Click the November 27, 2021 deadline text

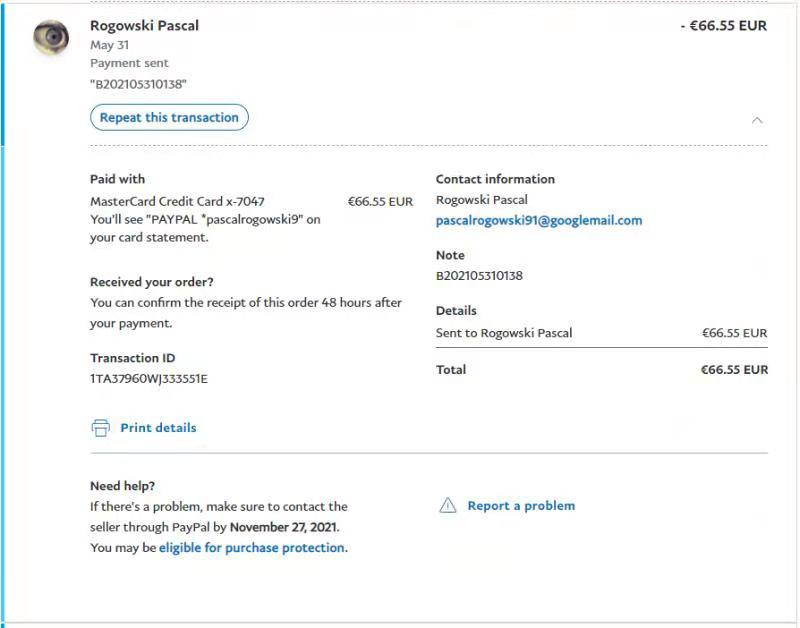click(284, 527)
